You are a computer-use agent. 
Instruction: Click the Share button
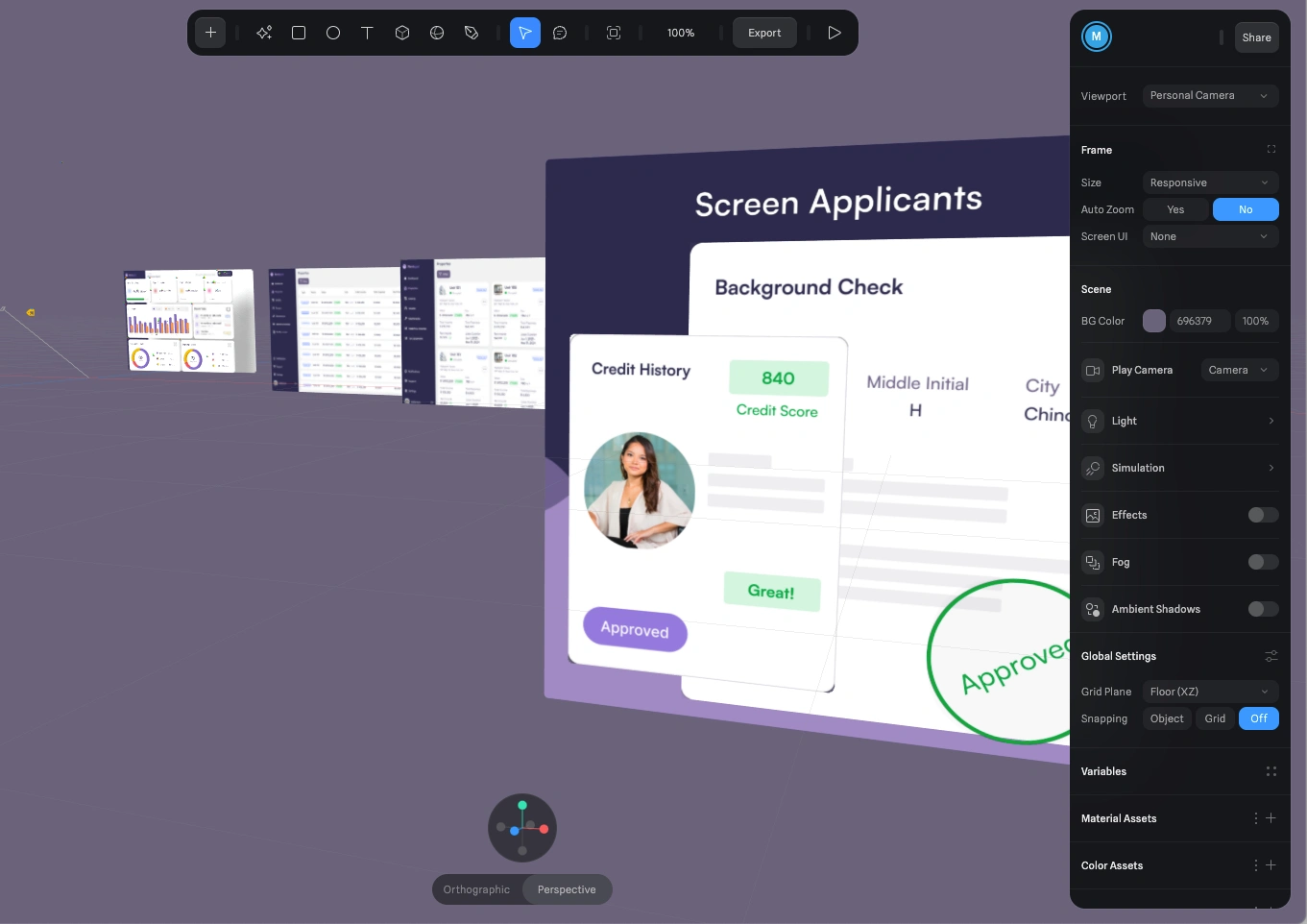click(1256, 37)
